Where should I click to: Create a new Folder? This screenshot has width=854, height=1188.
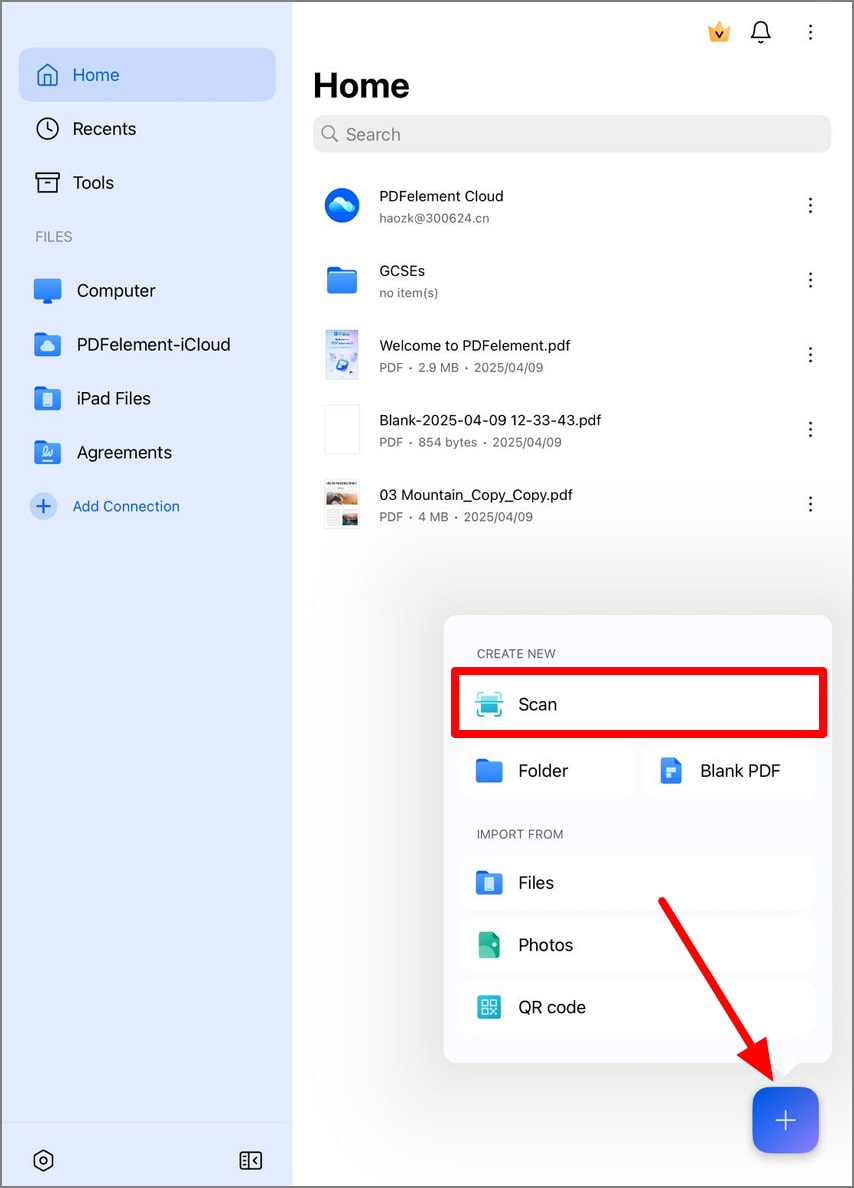(546, 771)
